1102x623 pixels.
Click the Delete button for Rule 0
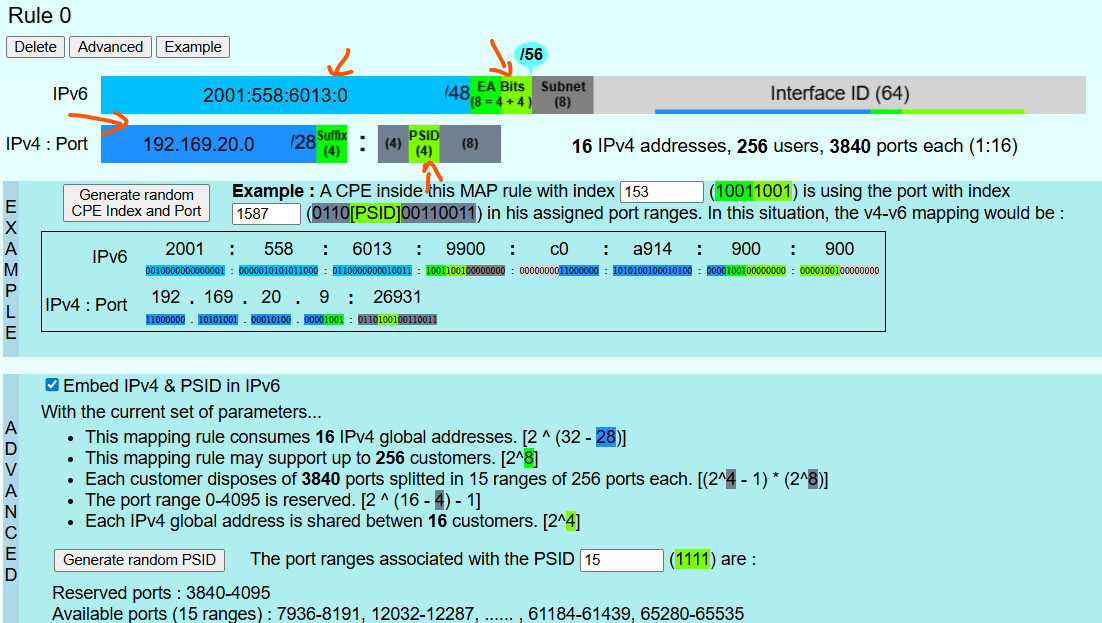tap(36, 47)
